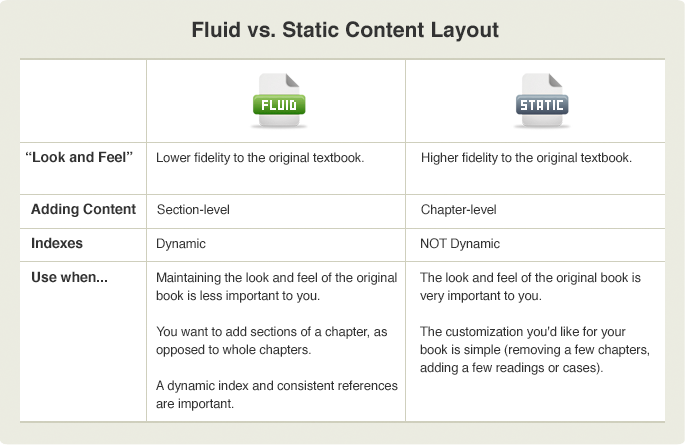The height and width of the screenshot is (445, 685).
Task: Select the paragraph starting "The customization you'd like"
Action: click(535, 349)
